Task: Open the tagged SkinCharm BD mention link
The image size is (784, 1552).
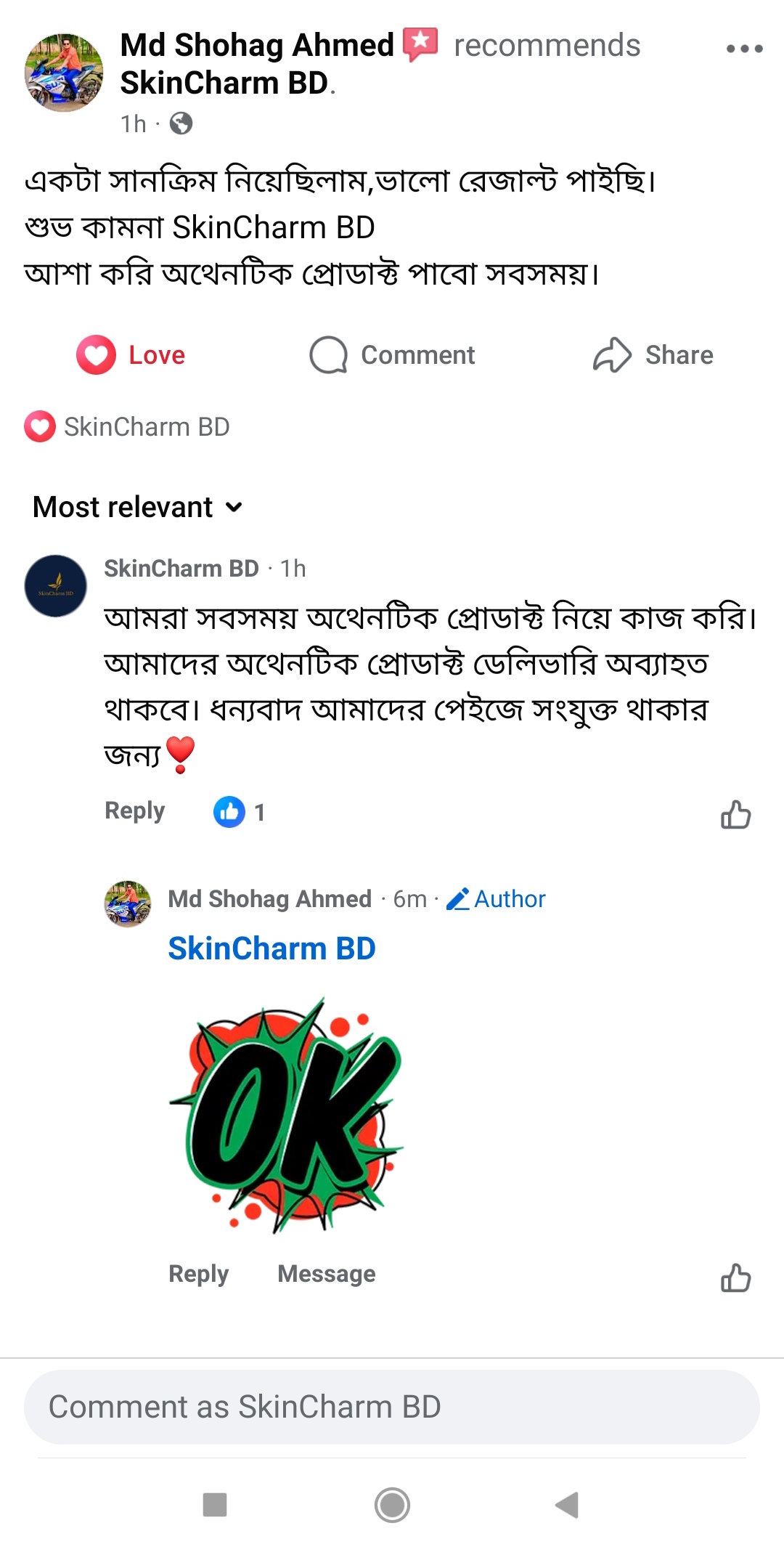Action: (x=271, y=948)
